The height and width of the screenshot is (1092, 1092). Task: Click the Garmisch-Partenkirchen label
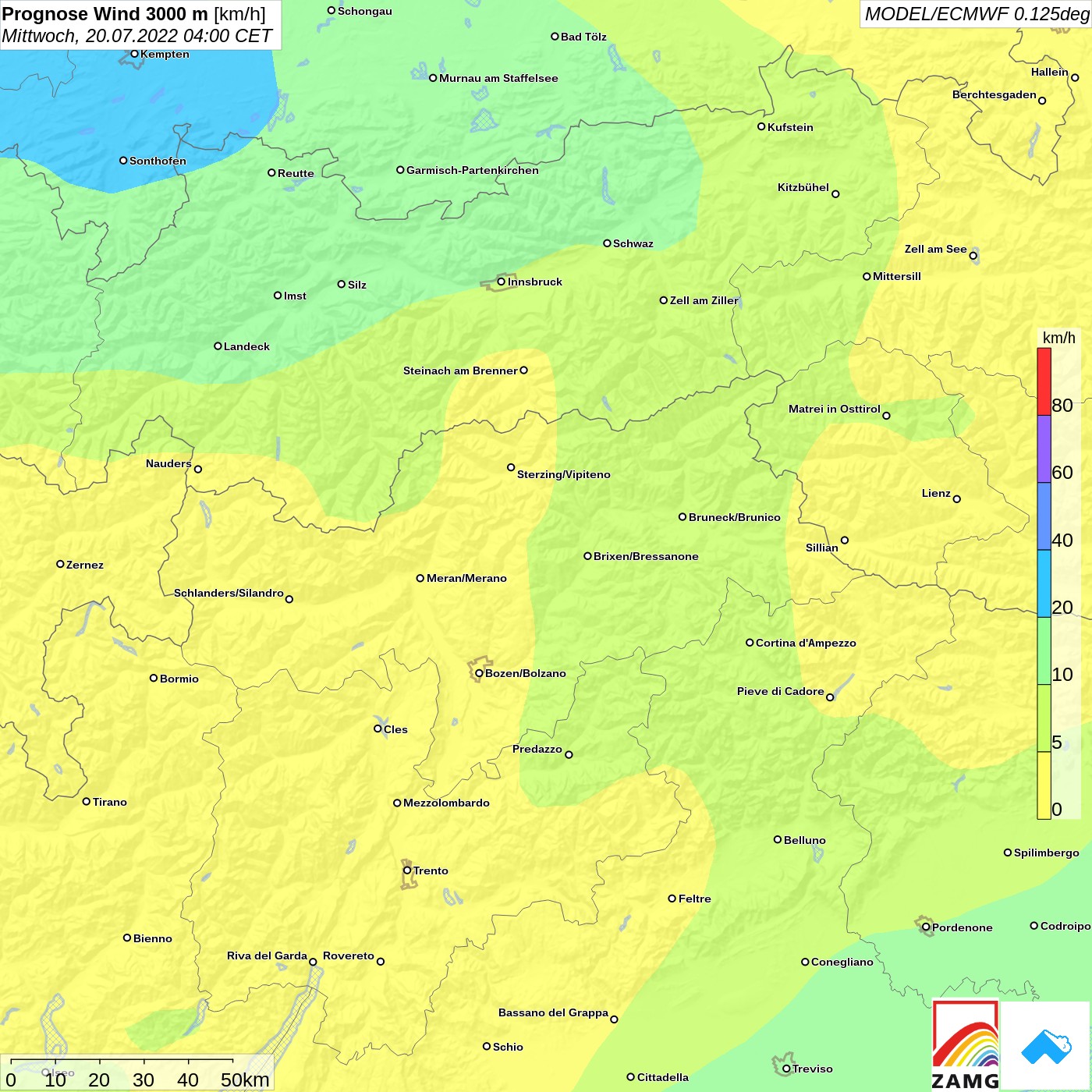click(x=473, y=170)
